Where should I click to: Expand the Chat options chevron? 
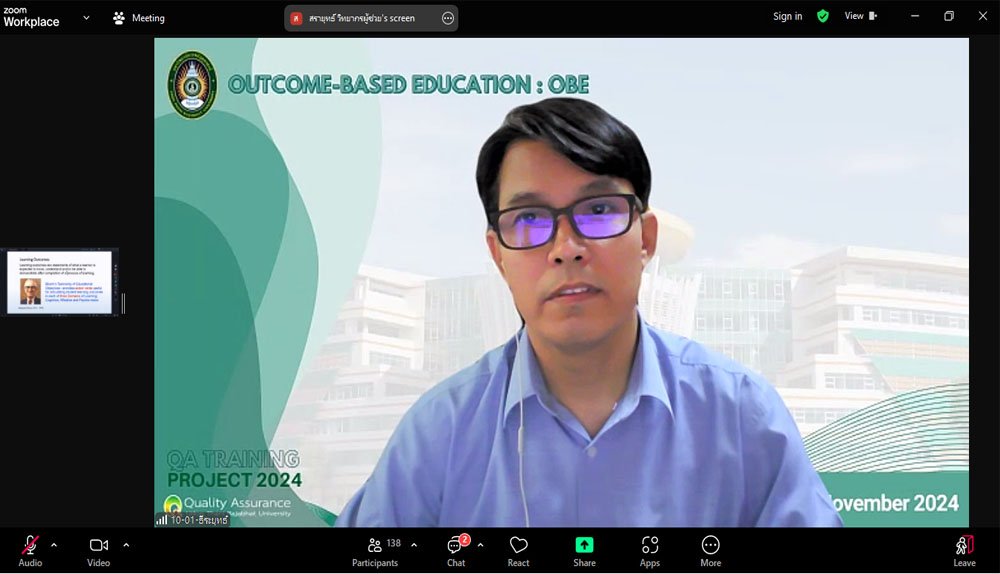coord(480,545)
